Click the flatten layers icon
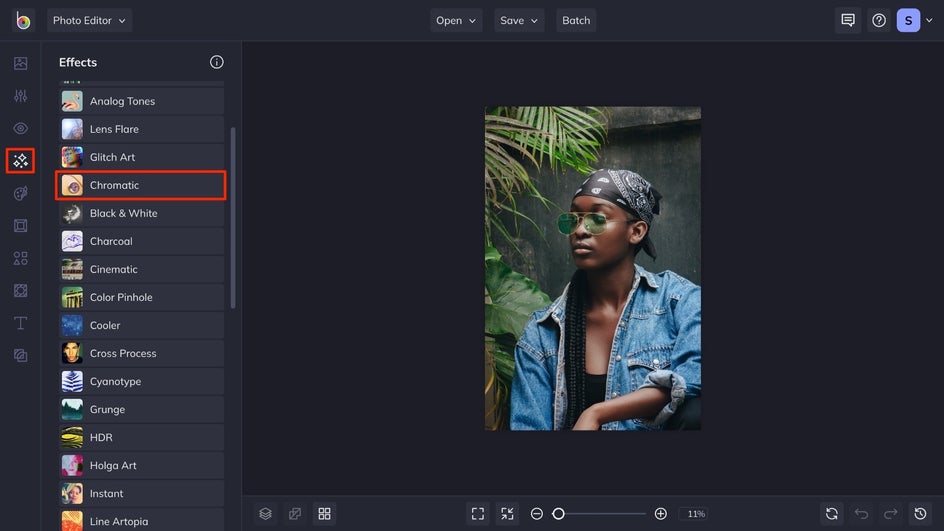 pos(295,514)
